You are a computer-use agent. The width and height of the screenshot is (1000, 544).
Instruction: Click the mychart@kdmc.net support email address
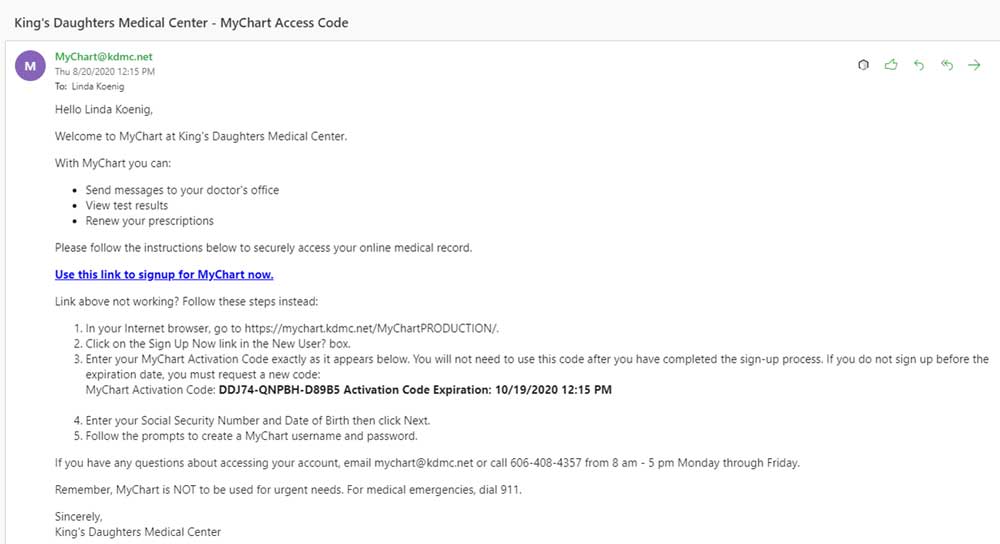(x=422, y=462)
